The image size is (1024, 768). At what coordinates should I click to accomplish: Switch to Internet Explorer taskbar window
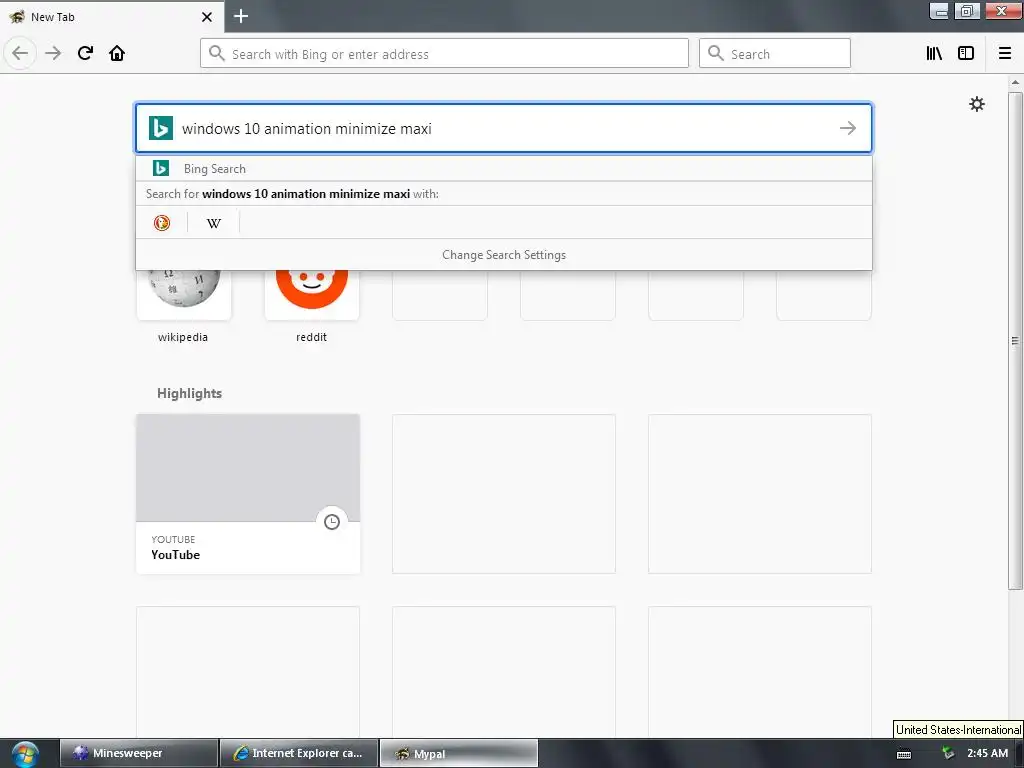point(299,754)
